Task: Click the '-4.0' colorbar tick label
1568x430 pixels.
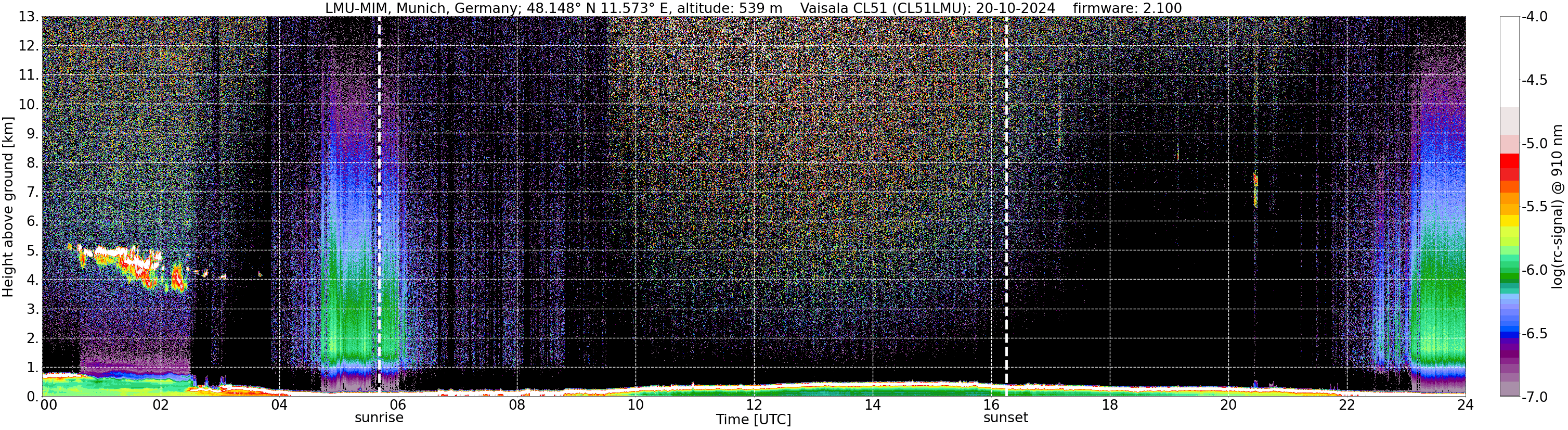Action: (1535, 17)
